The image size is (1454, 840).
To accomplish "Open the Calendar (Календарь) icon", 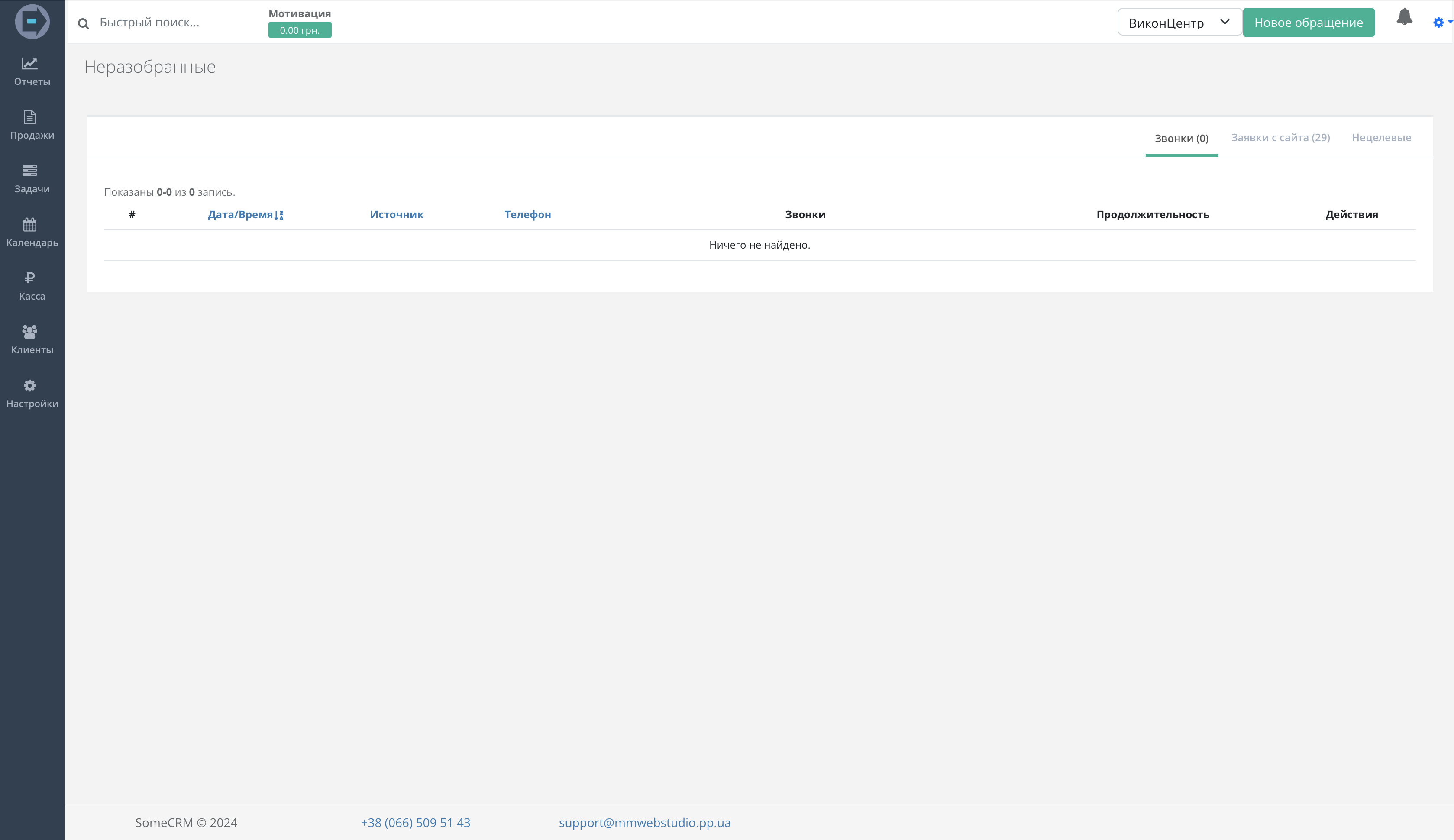I will point(30,224).
